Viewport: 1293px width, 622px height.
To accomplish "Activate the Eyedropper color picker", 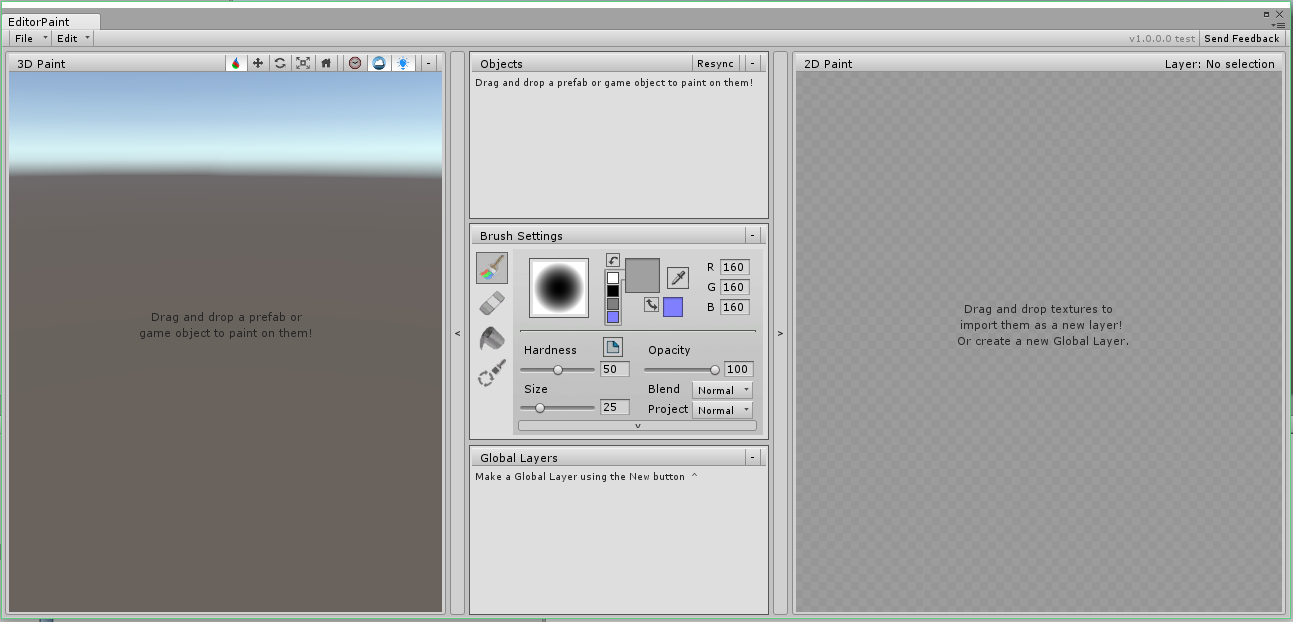I will click(x=678, y=279).
